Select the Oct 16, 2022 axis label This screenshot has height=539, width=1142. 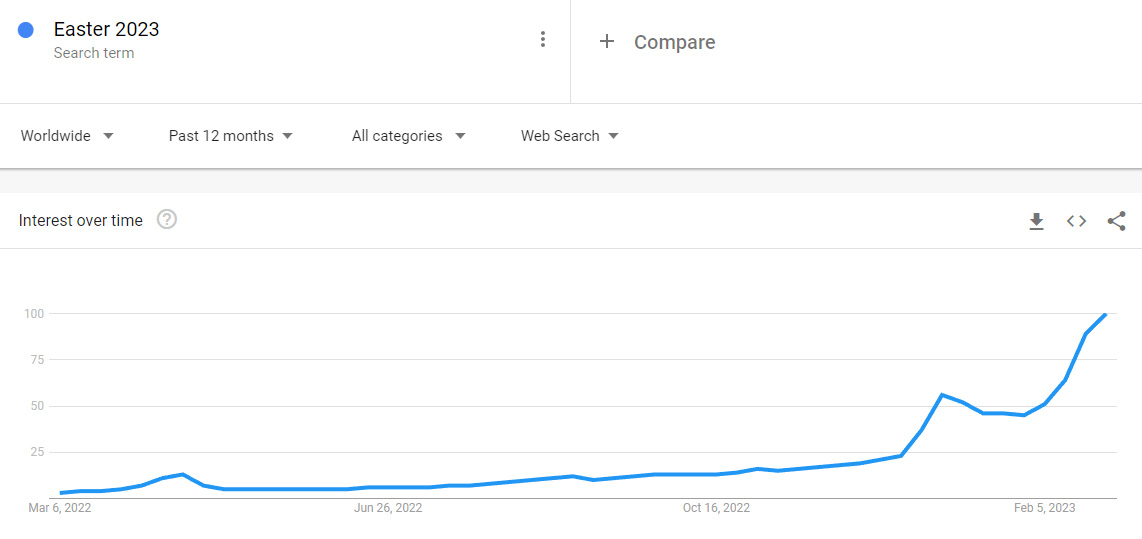point(716,508)
